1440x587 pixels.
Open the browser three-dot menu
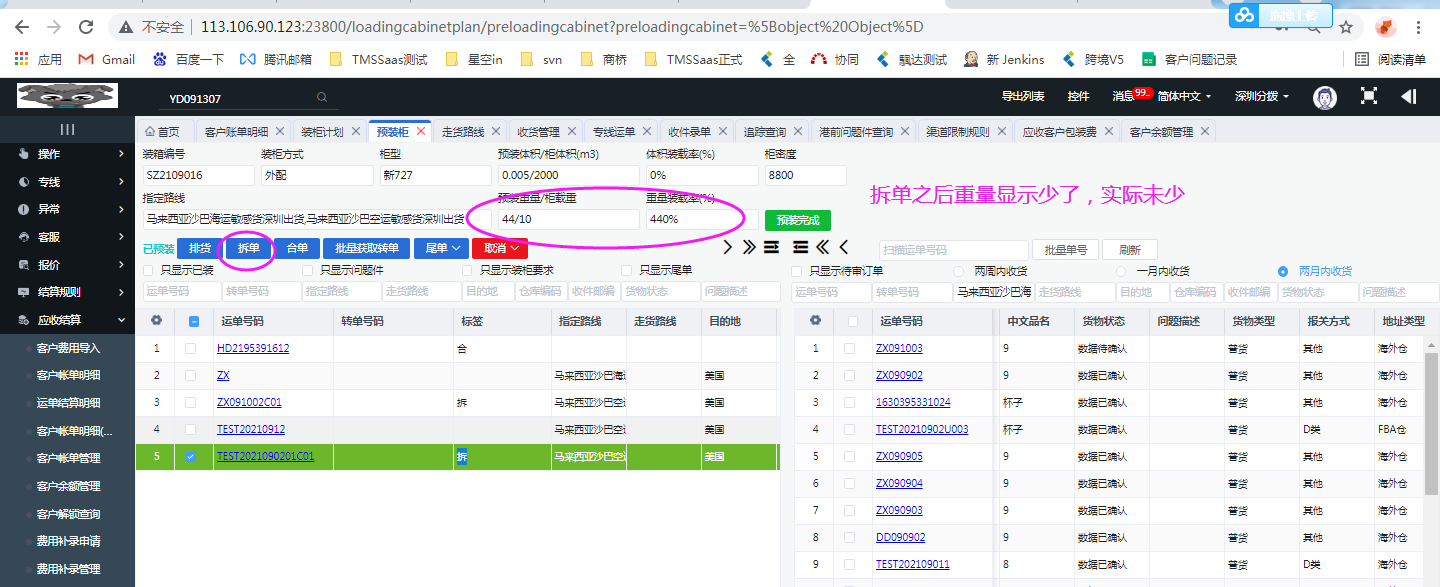tap(1418, 26)
